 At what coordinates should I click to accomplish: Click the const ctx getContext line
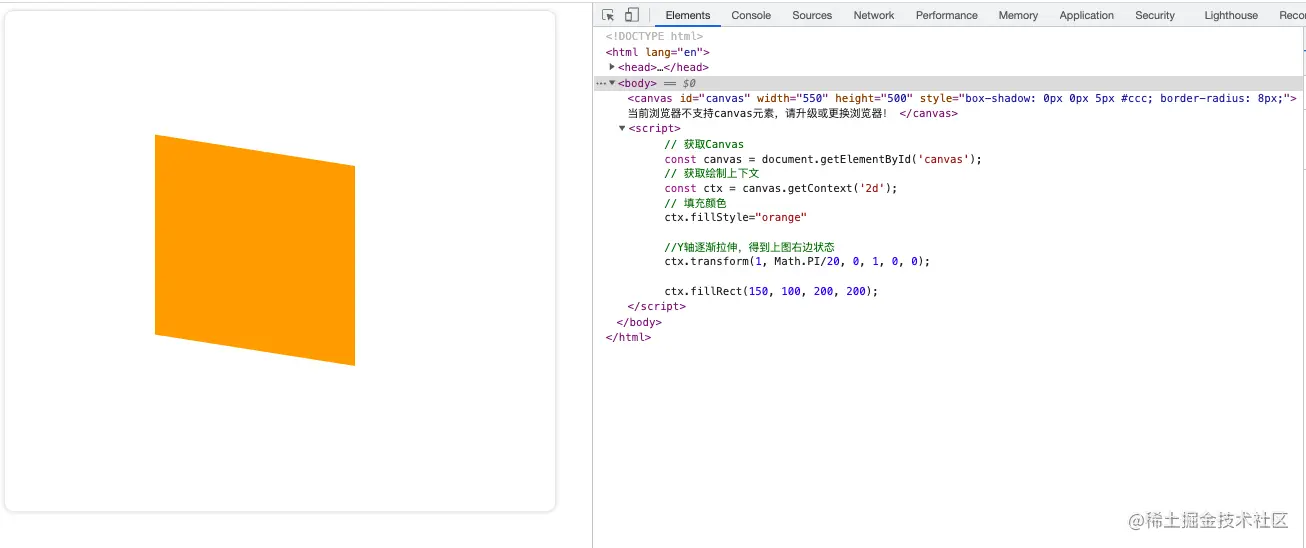[x=781, y=188]
